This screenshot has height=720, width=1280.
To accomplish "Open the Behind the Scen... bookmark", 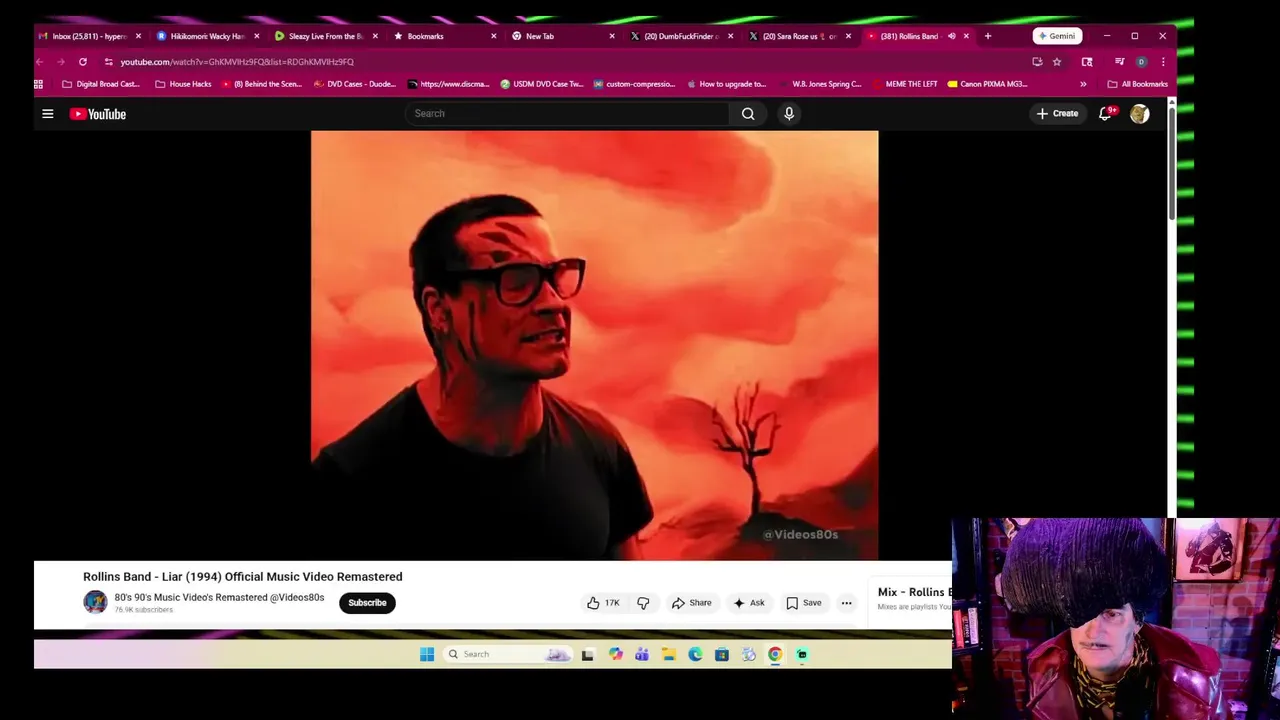I will point(262,84).
